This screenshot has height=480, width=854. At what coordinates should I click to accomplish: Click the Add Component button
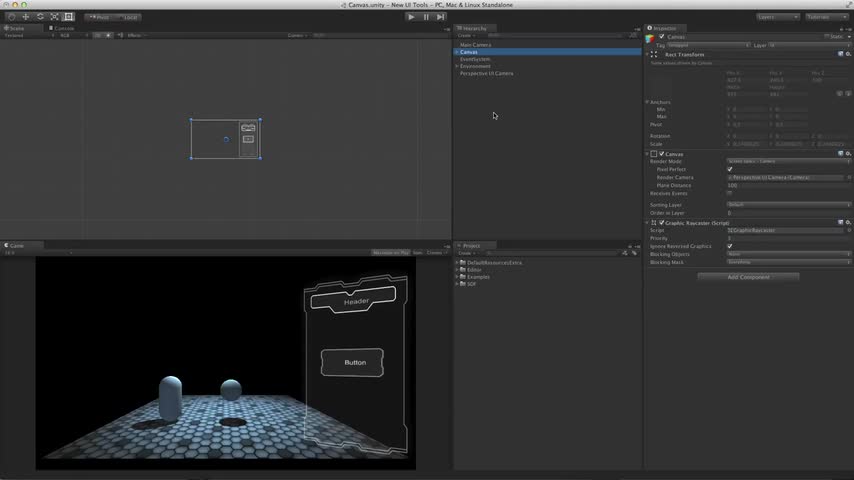pyautogui.click(x=748, y=277)
